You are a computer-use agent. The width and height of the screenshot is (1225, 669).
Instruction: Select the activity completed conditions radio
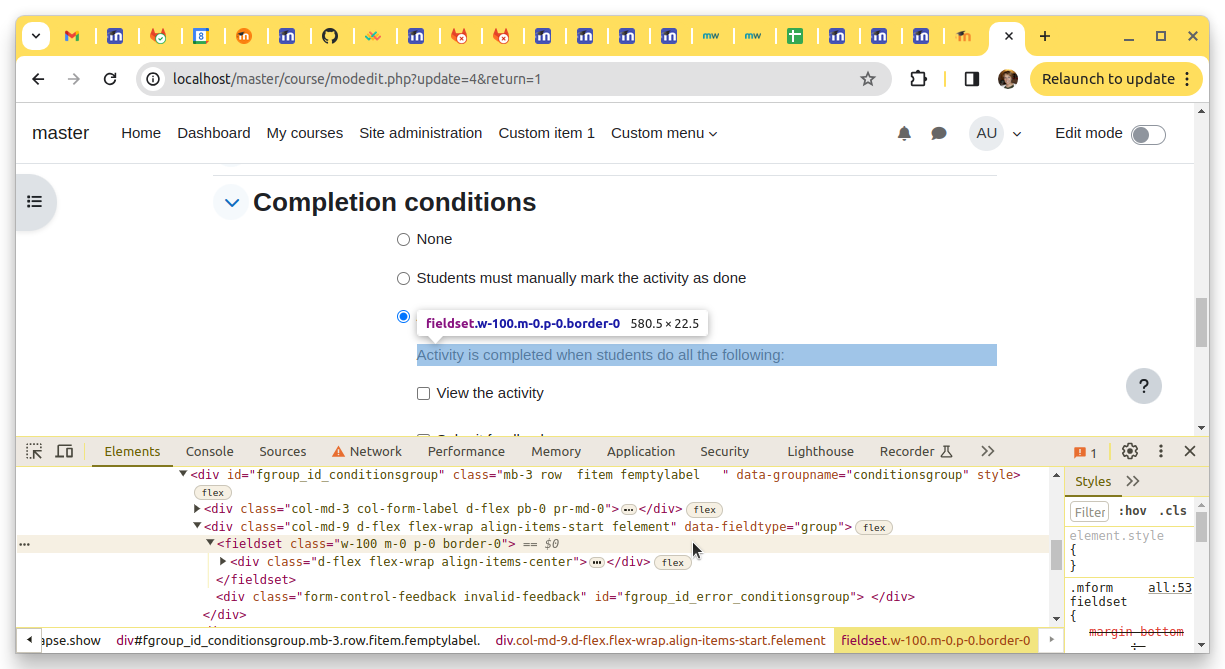tap(404, 316)
